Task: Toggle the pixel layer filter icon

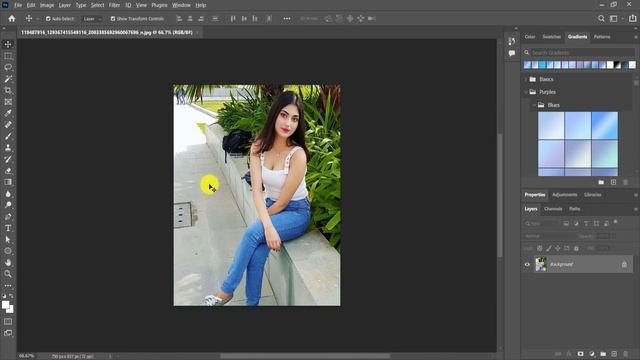Action: (x=566, y=224)
